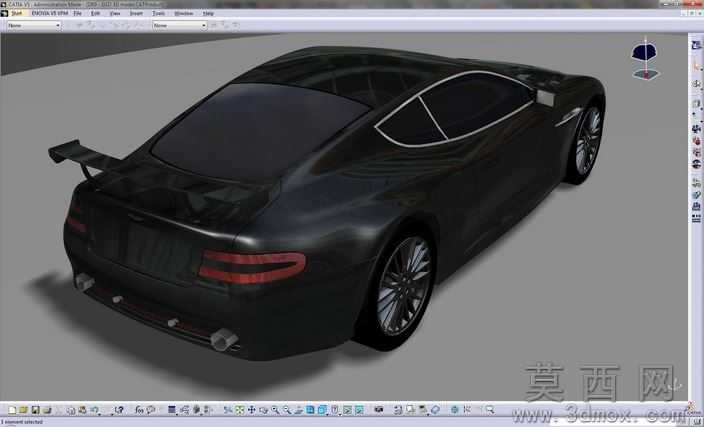Open the View menu
Image resolution: width=704 pixels, height=427 pixels.
click(115, 13)
